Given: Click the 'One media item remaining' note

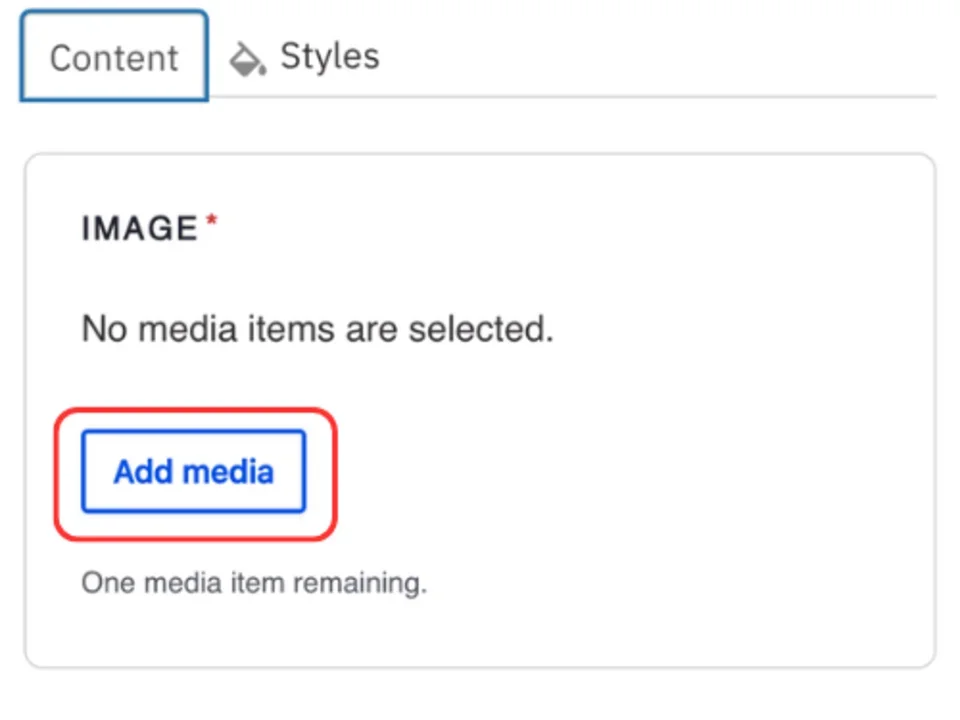Looking at the screenshot, I should click(x=253, y=583).
